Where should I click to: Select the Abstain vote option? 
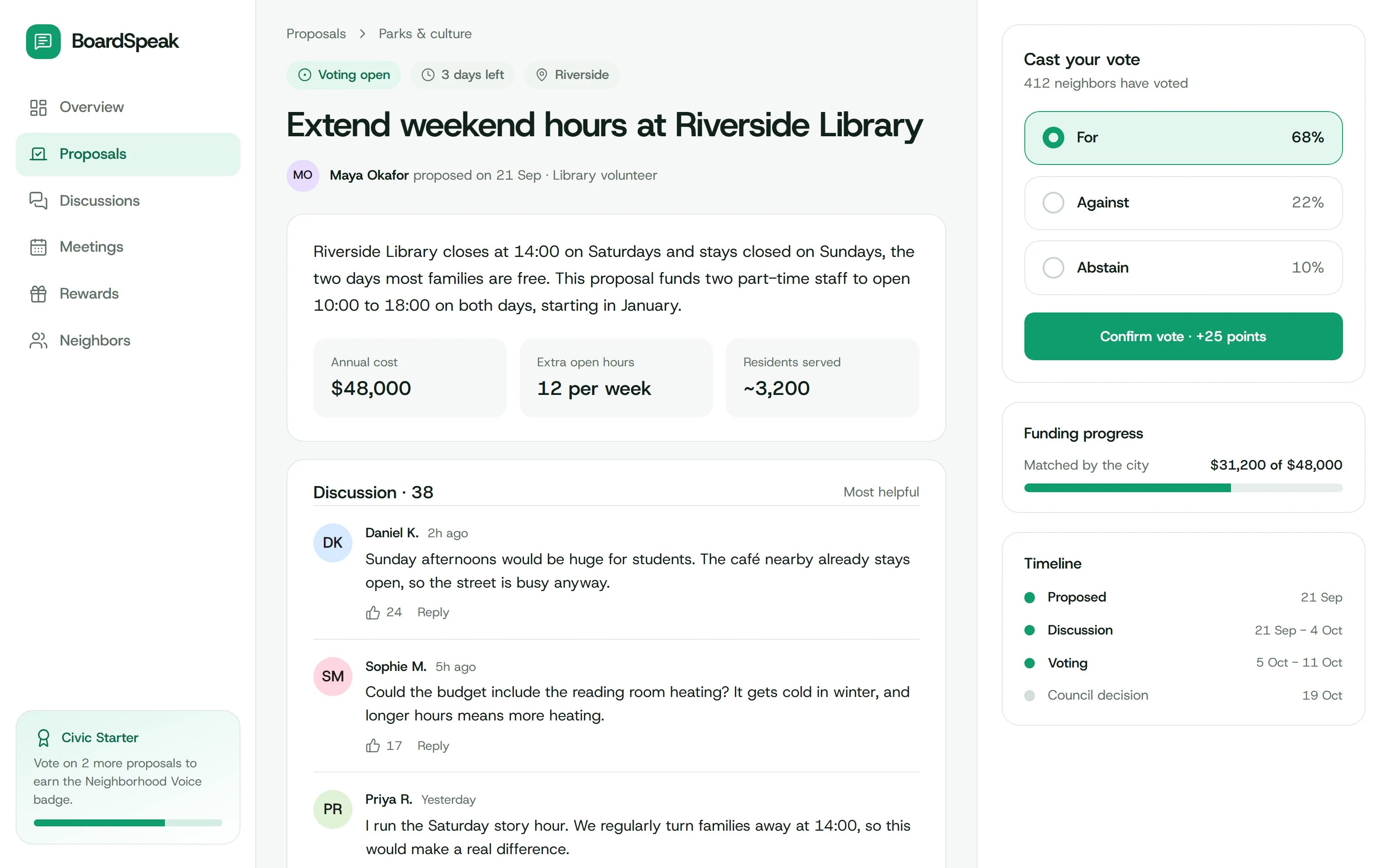click(x=1183, y=267)
